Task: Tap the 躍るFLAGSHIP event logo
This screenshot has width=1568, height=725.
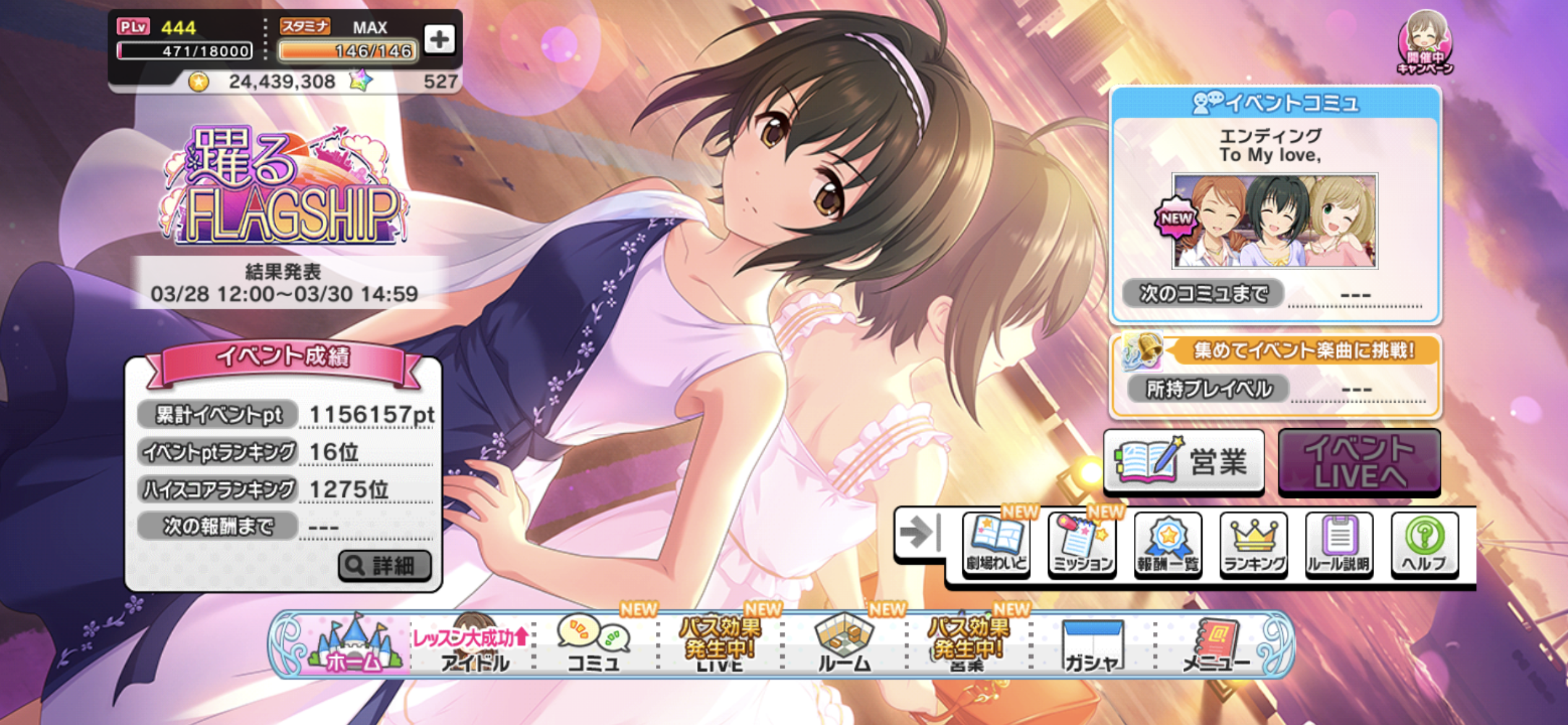Action: [x=284, y=185]
